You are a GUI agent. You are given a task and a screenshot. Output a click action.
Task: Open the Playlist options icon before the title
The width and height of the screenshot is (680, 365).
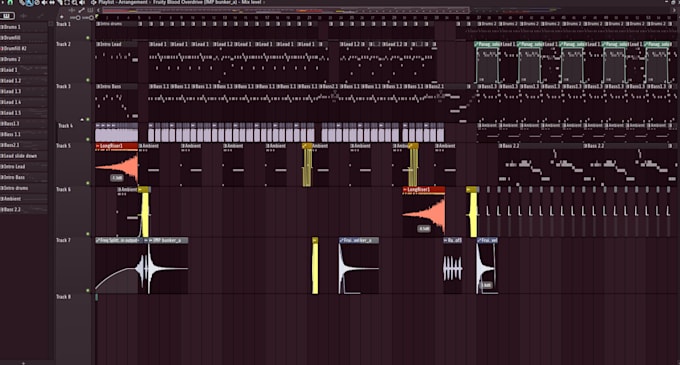[x=93, y=2]
